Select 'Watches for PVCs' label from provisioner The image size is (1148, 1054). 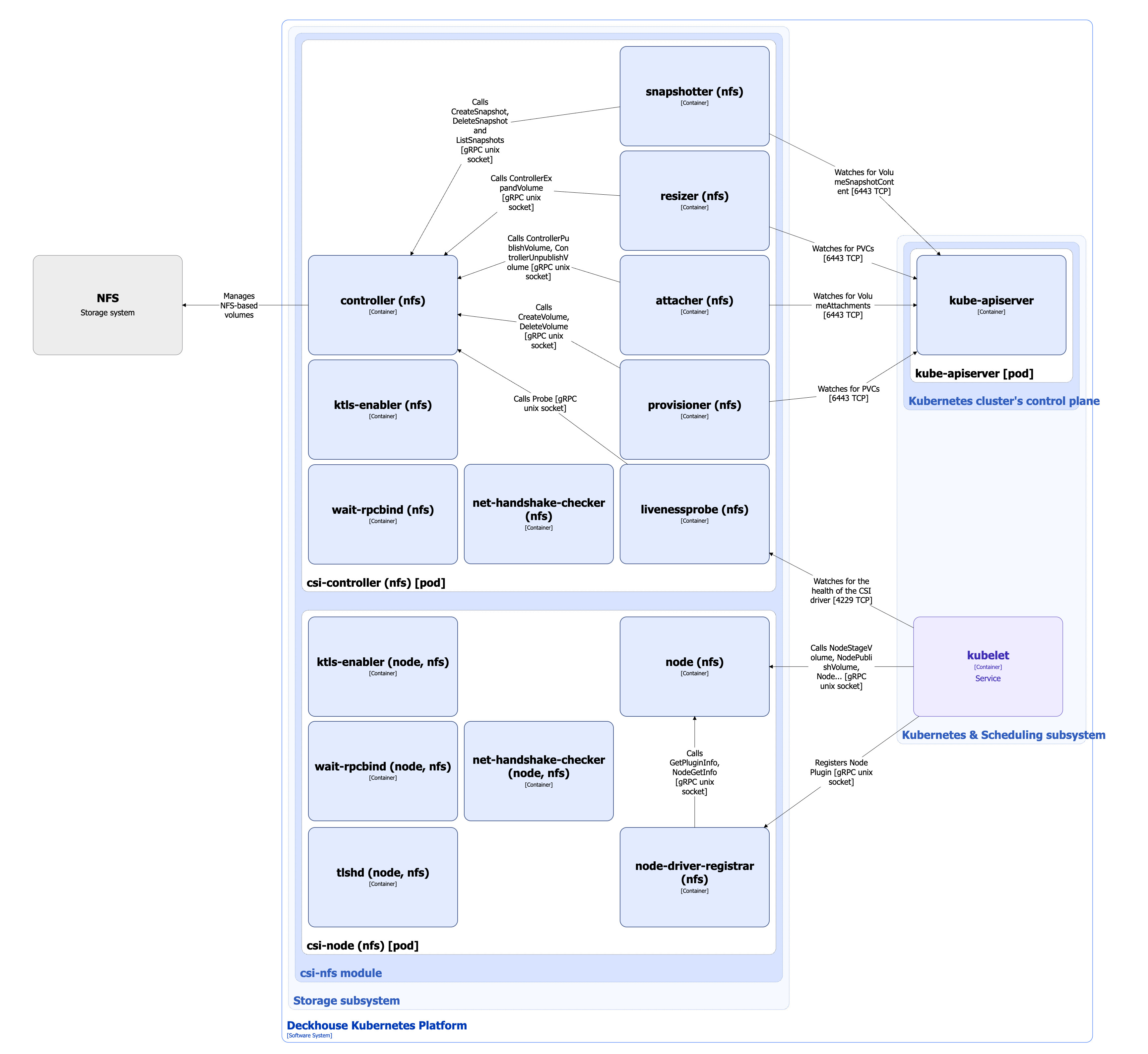849,394
